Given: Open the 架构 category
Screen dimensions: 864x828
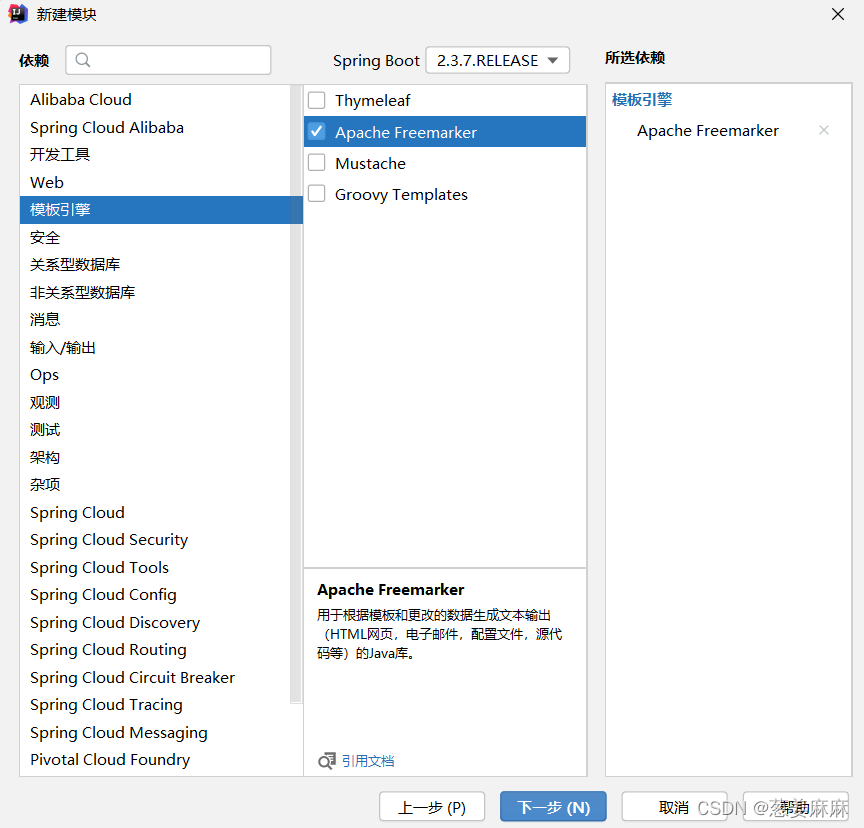Looking at the screenshot, I should click(155, 457).
